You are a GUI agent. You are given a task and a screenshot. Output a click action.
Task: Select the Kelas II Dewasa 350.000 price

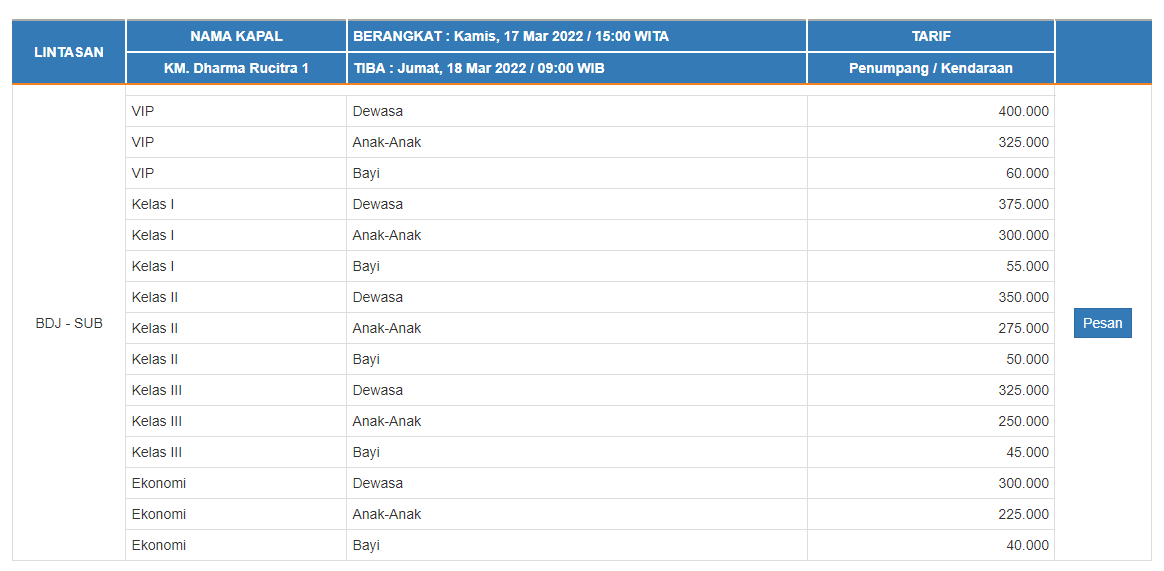(1023, 297)
